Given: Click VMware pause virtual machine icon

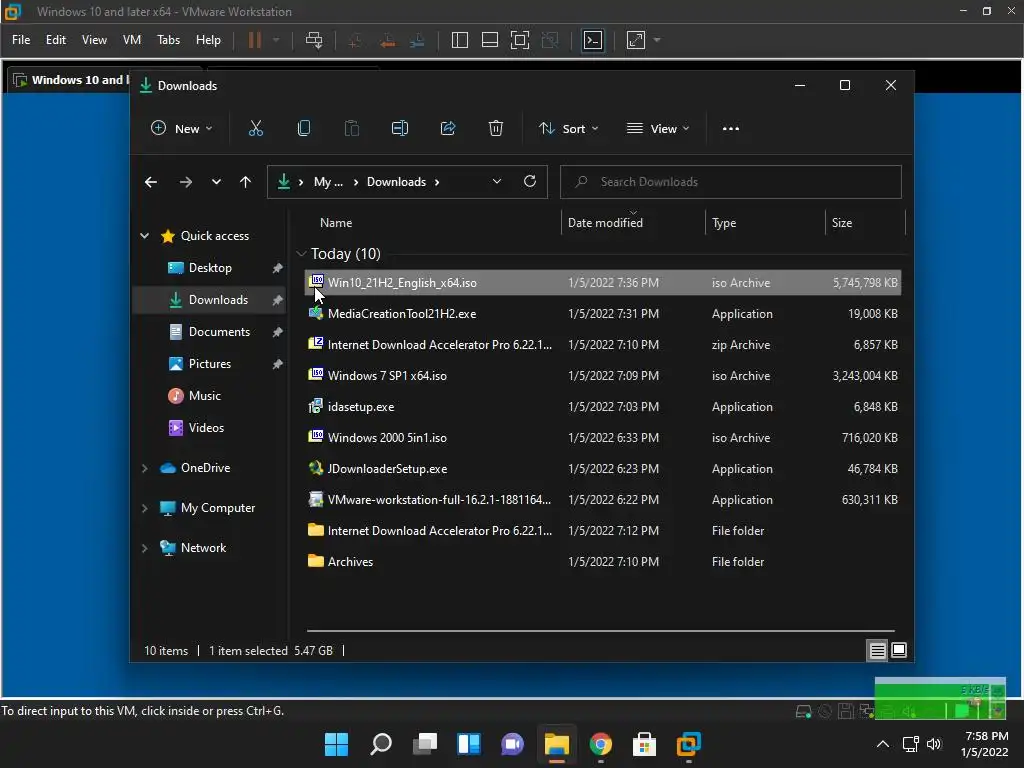Looking at the screenshot, I should tap(255, 40).
